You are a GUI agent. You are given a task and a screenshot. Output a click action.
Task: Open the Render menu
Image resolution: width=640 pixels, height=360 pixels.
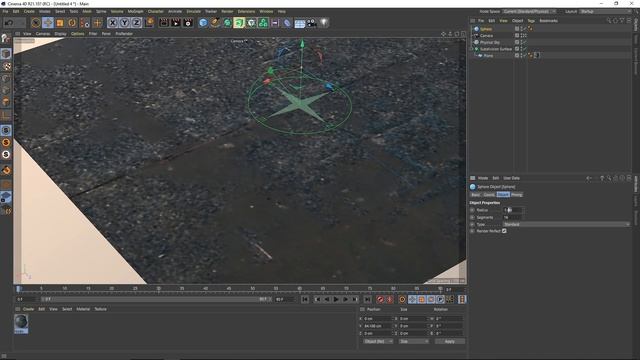(x=227, y=11)
